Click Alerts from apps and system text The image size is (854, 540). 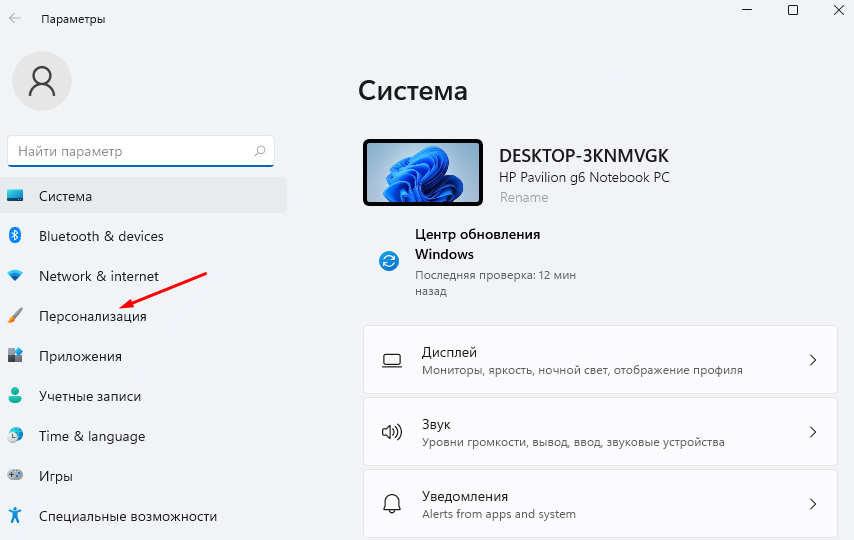pos(498,514)
